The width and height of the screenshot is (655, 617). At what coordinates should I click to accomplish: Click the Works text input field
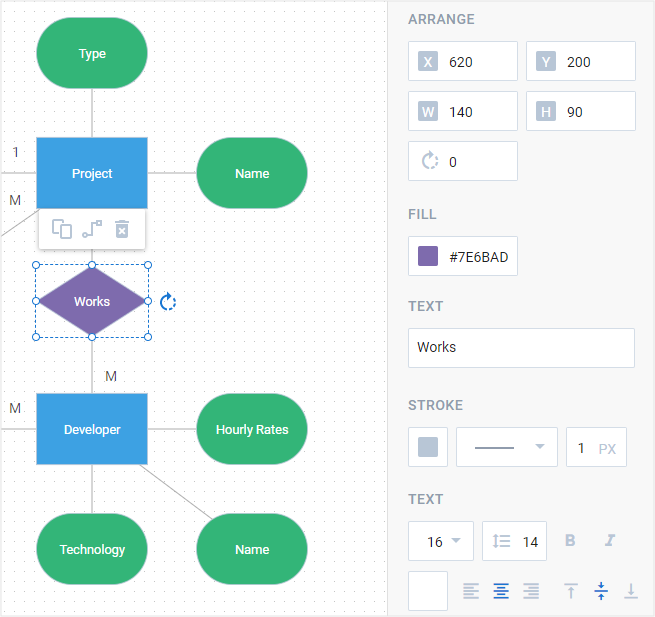tap(521, 348)
